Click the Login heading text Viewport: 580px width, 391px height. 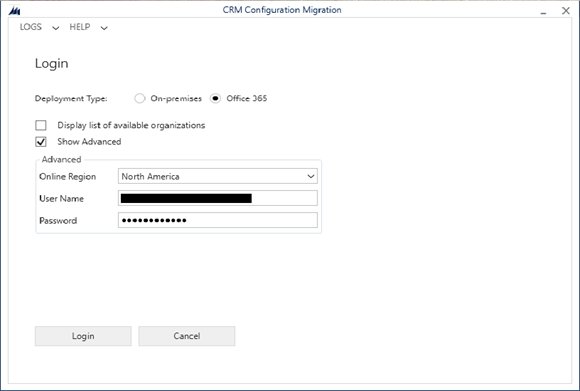click(x=51, y=63)
